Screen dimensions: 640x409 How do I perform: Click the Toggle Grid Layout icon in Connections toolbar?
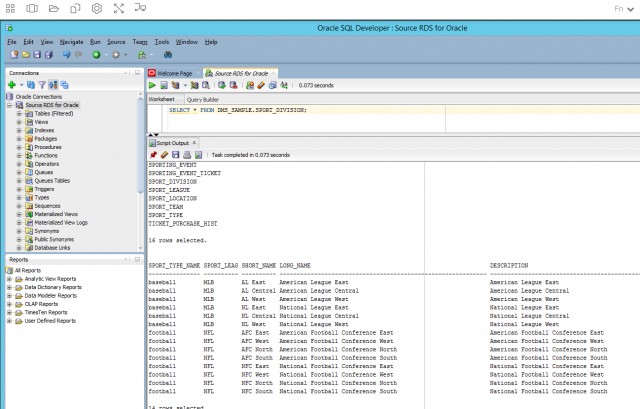64,85
